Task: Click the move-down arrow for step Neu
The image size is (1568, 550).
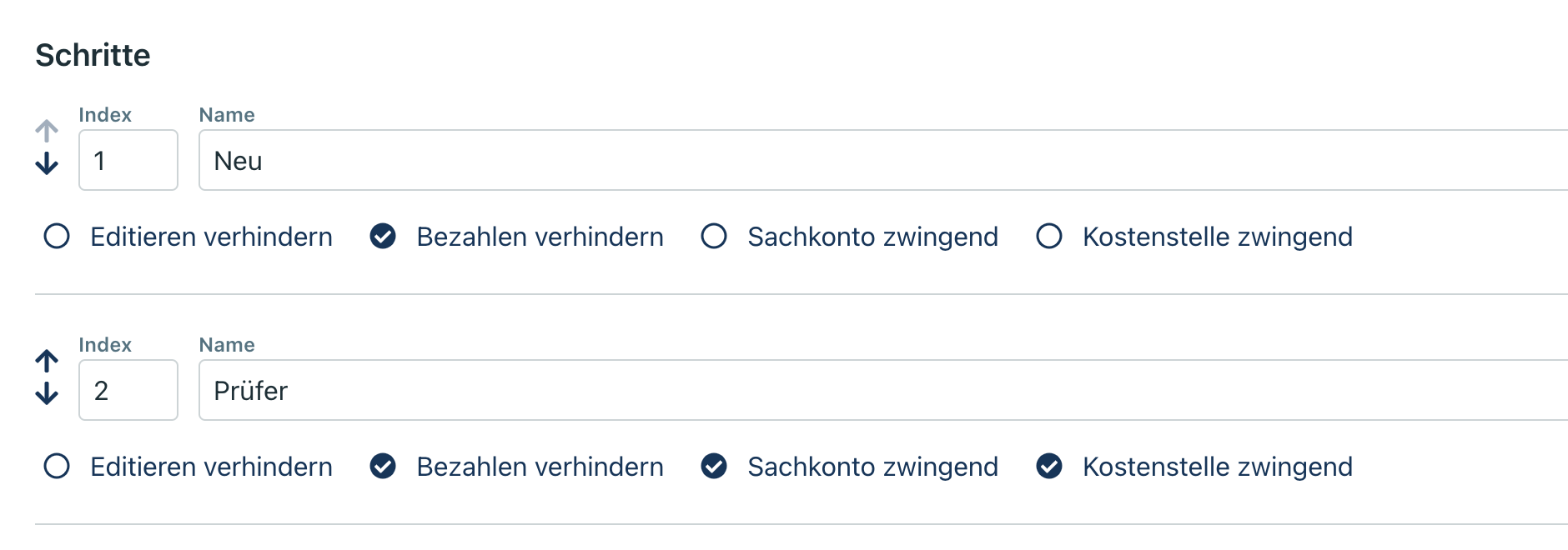Action: click(47, 163)
